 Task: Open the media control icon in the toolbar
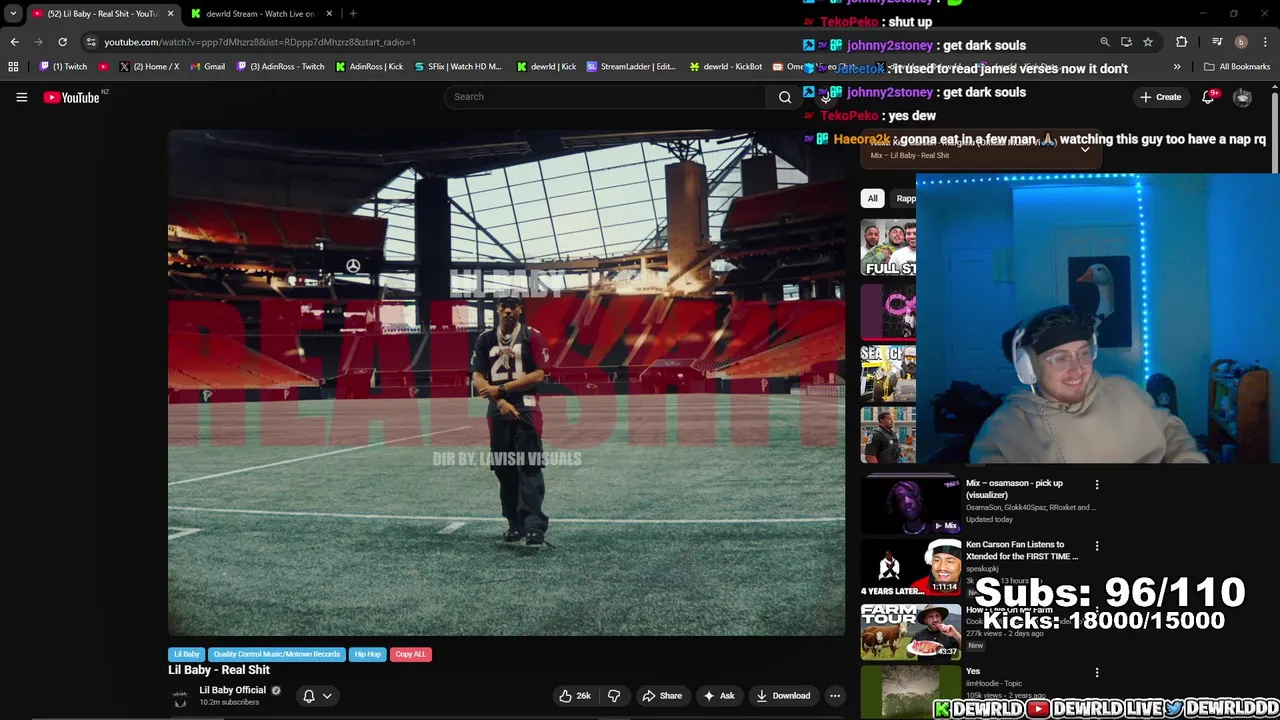[x=1217, y=42]
